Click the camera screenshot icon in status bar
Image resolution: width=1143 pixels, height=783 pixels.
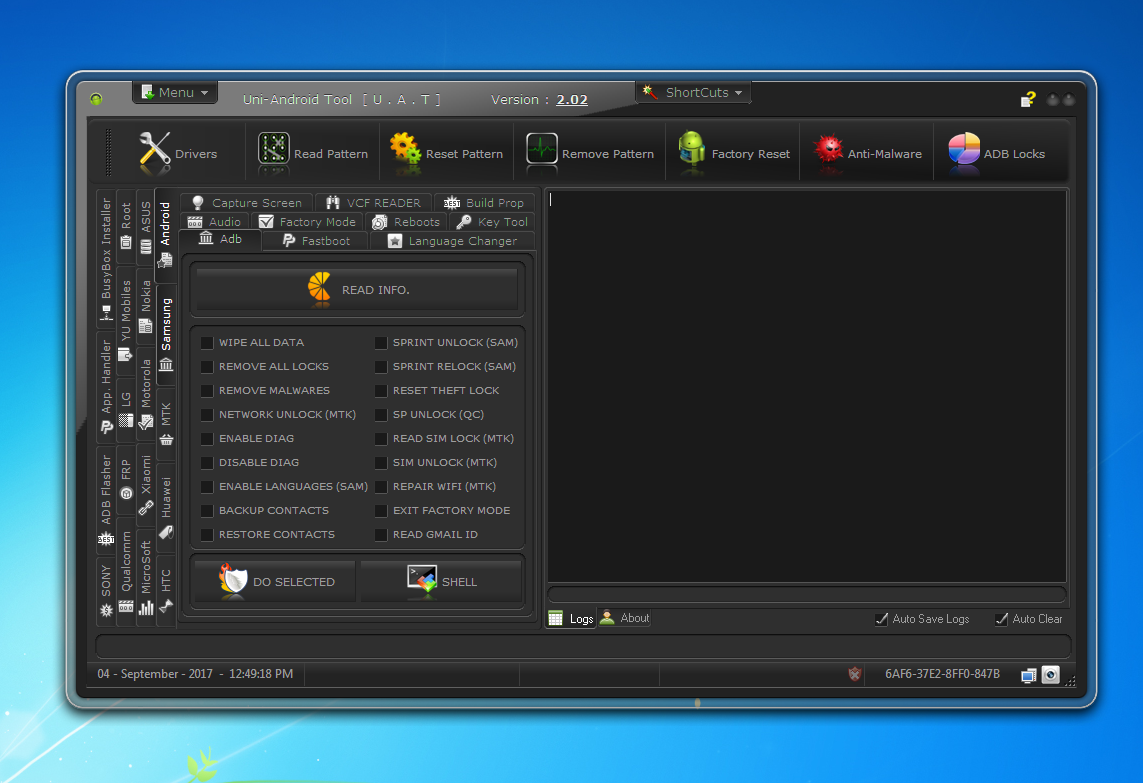click(1050, 674)
